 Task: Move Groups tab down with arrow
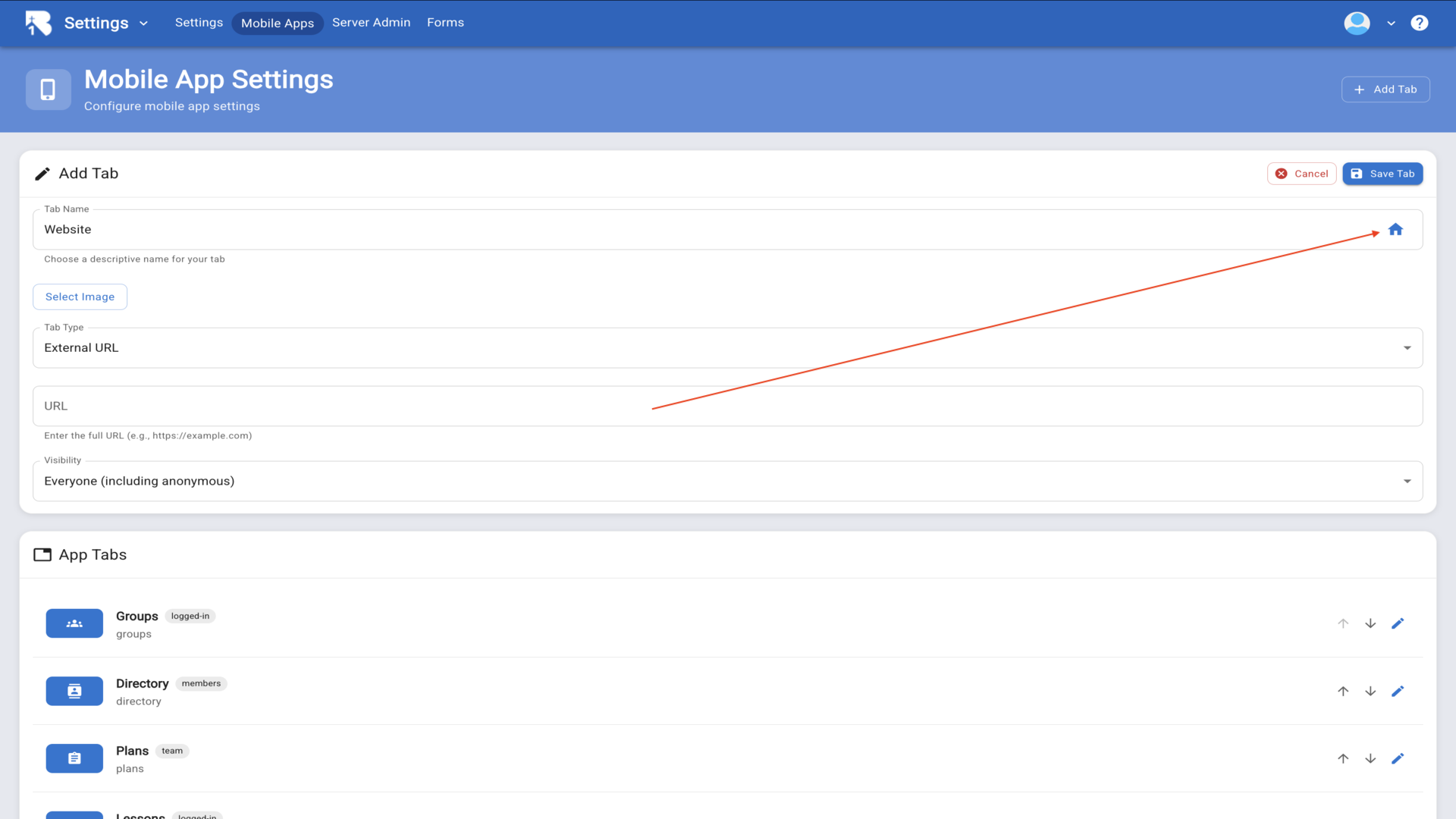coord(1370,623)
